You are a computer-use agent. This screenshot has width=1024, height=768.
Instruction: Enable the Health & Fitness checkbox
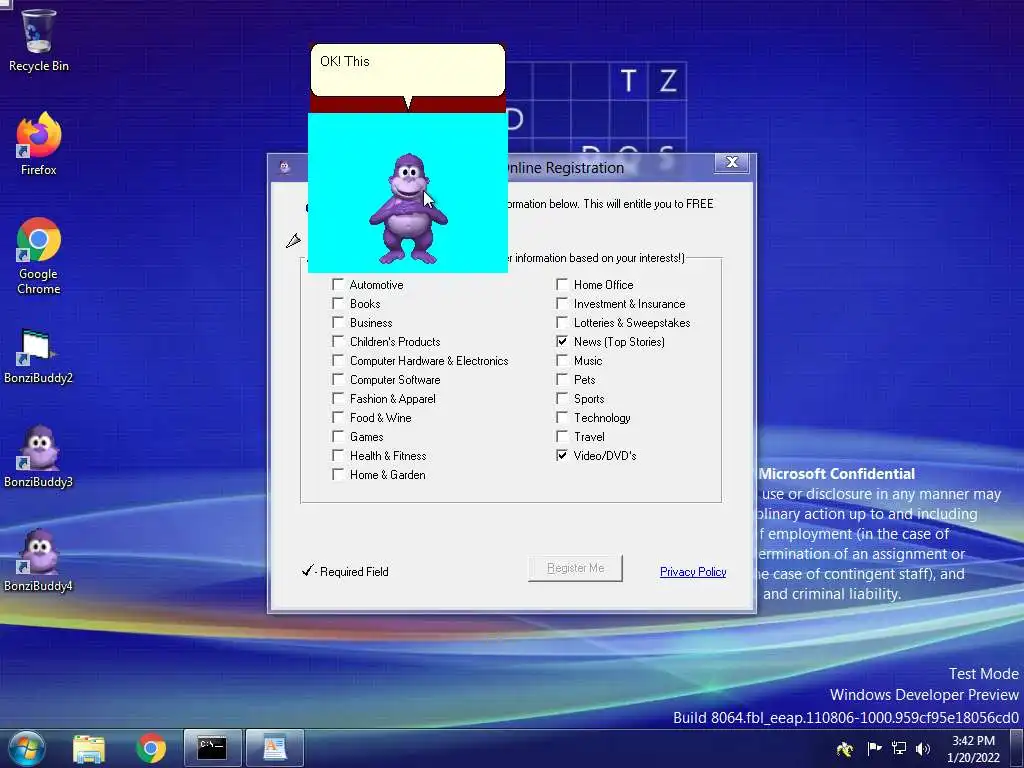338,455
